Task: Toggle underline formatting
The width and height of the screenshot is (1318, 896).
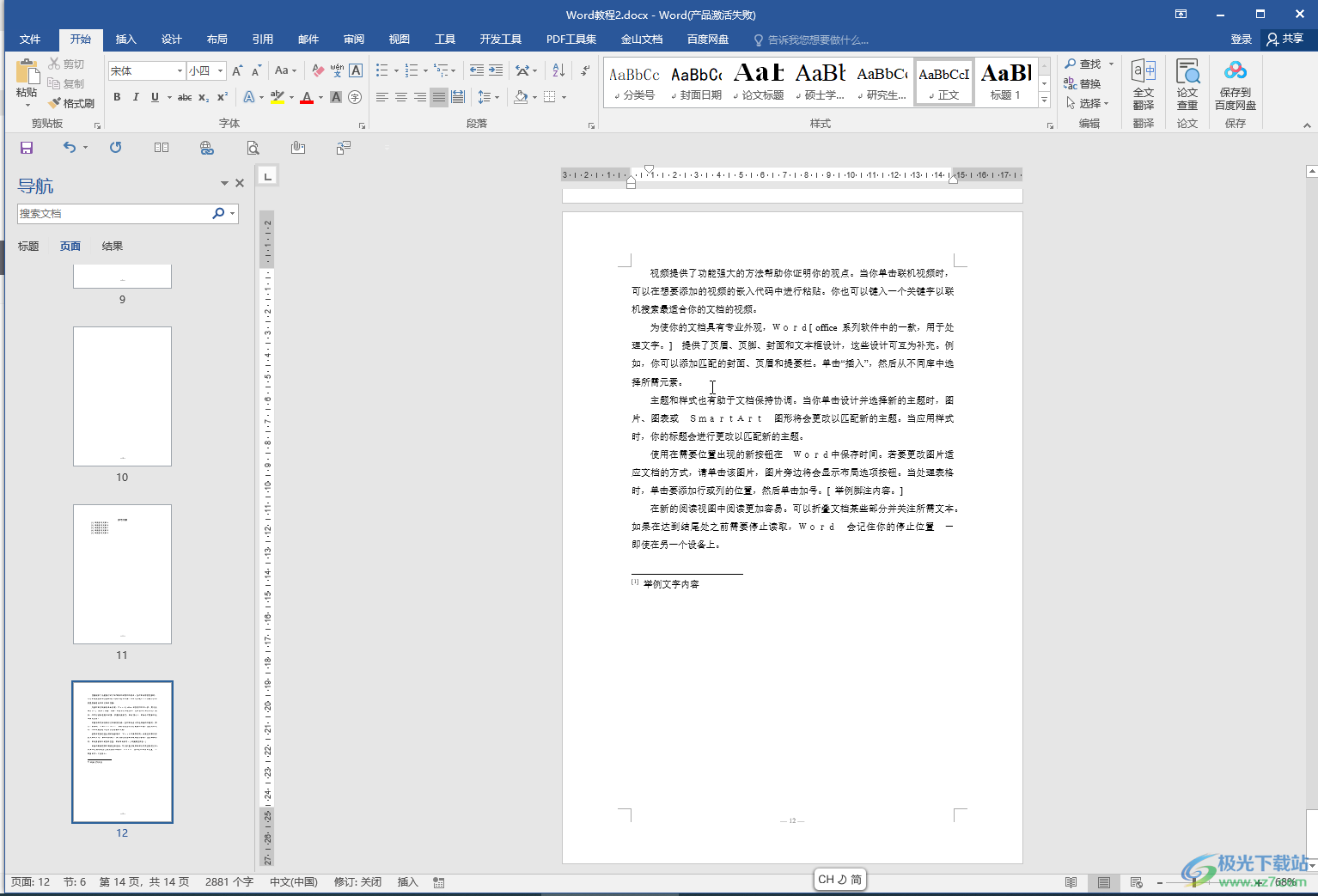Action: (155, 97)
